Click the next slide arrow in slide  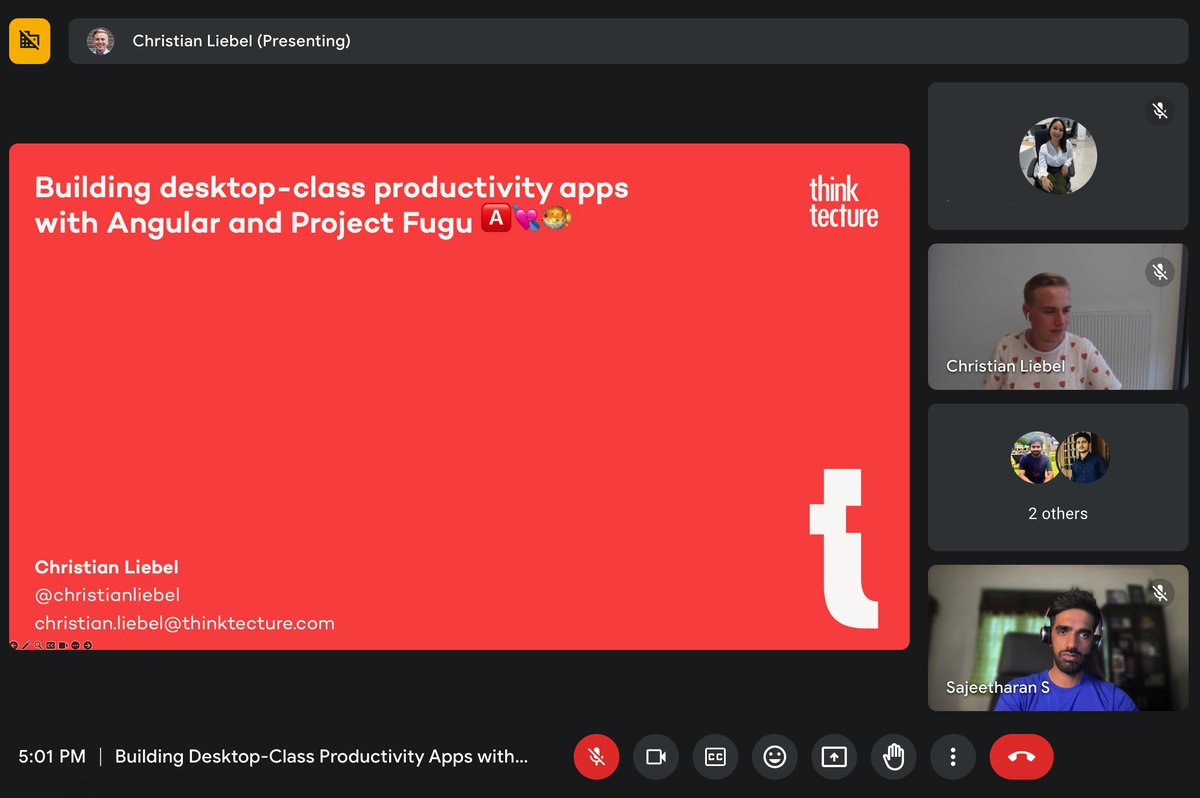tap(88, 645)
